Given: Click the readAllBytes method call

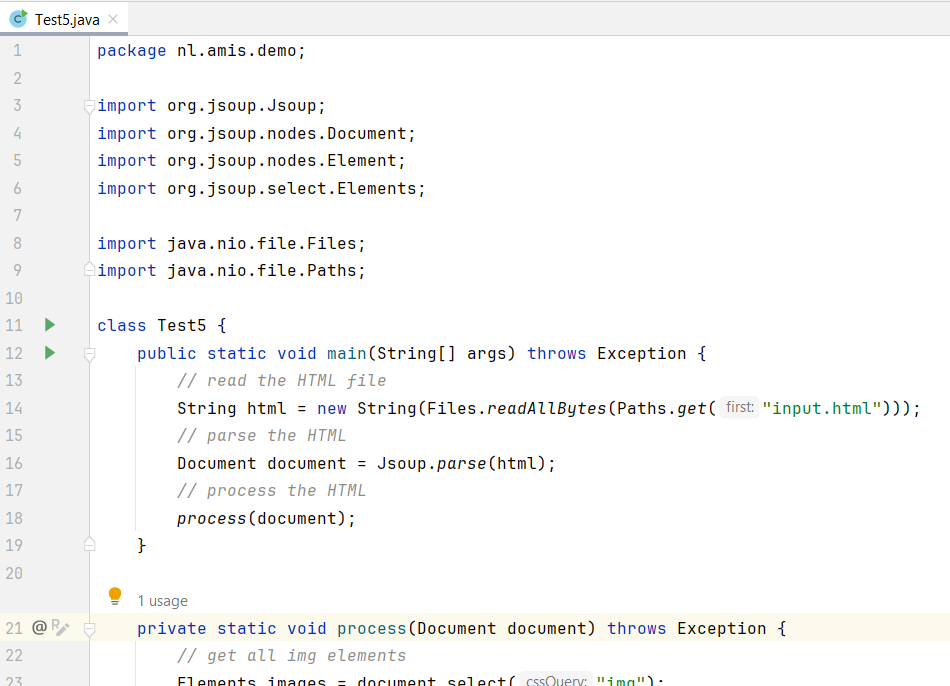Looking at the screenshot, I should pos(546,408).
